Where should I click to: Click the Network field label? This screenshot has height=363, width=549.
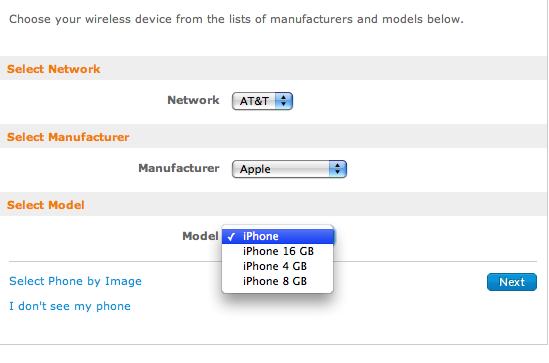(193, 100)
